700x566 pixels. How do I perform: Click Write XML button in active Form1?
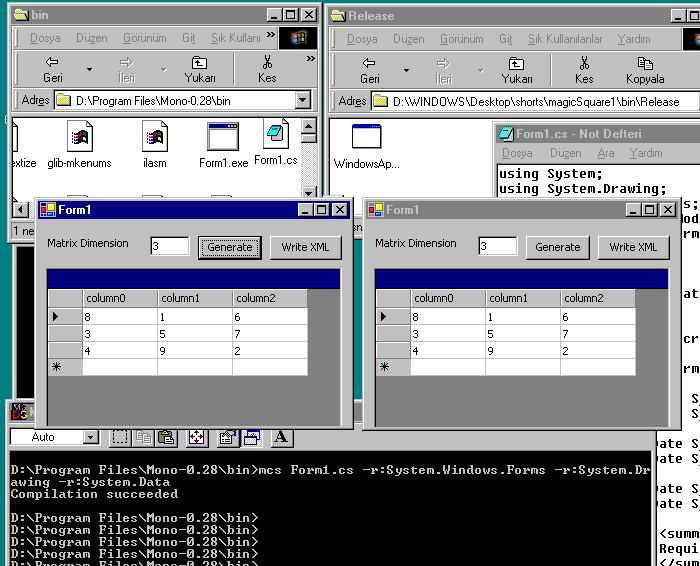pos(306,247)
